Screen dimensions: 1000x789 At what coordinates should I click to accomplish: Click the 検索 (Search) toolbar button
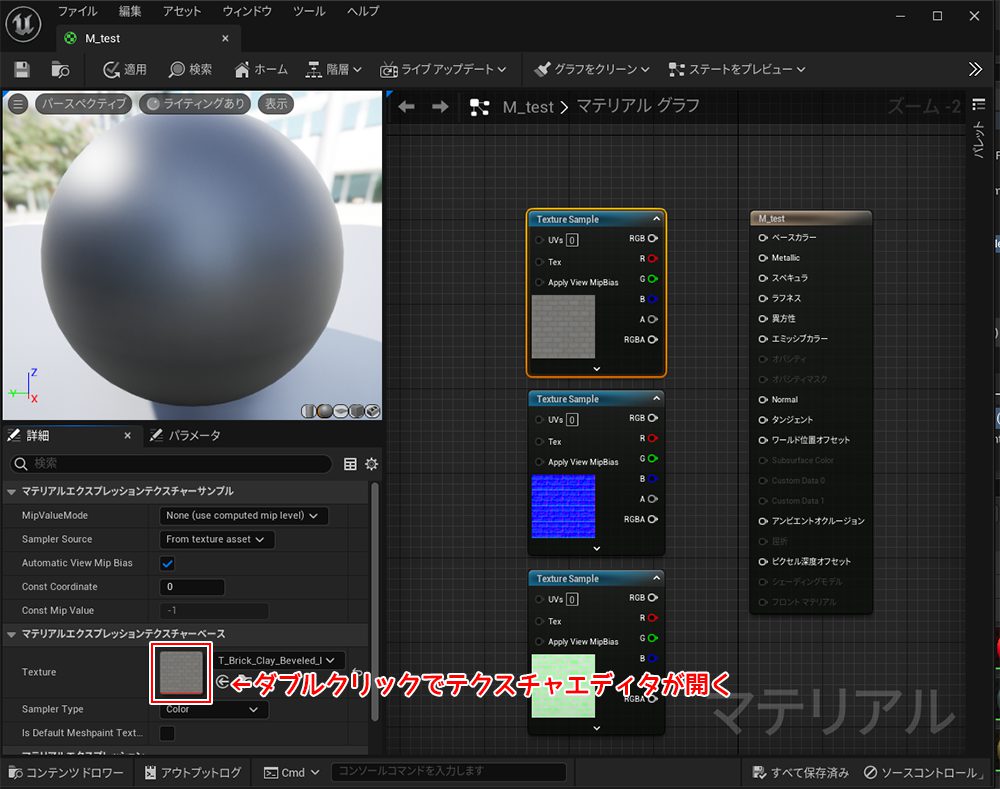click(190, 70)
